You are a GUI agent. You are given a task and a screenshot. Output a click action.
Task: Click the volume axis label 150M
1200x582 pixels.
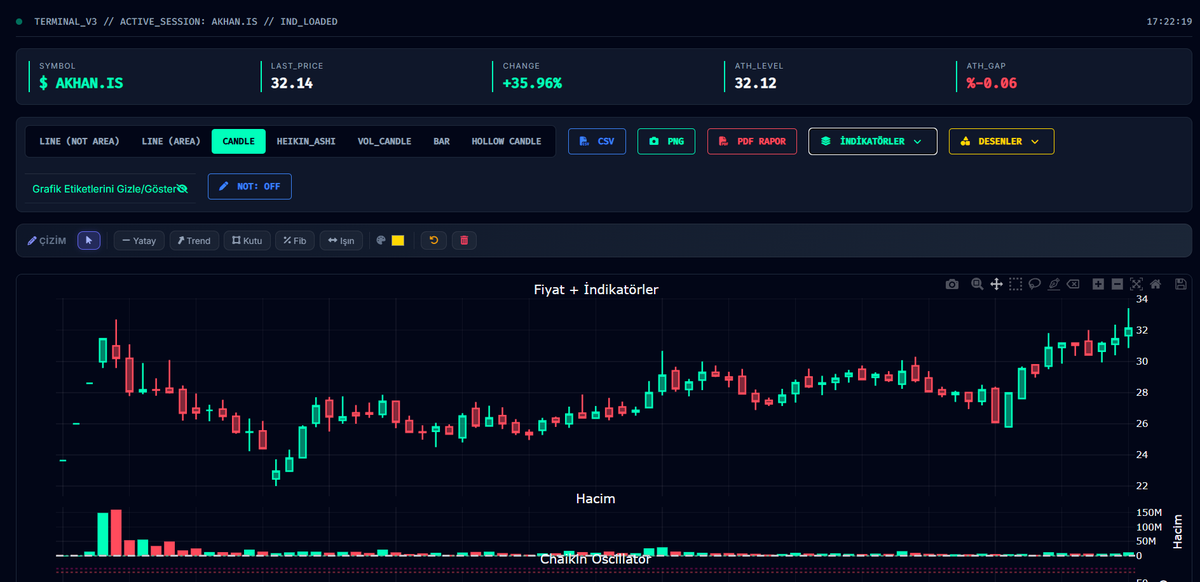tap(1149, 513)
